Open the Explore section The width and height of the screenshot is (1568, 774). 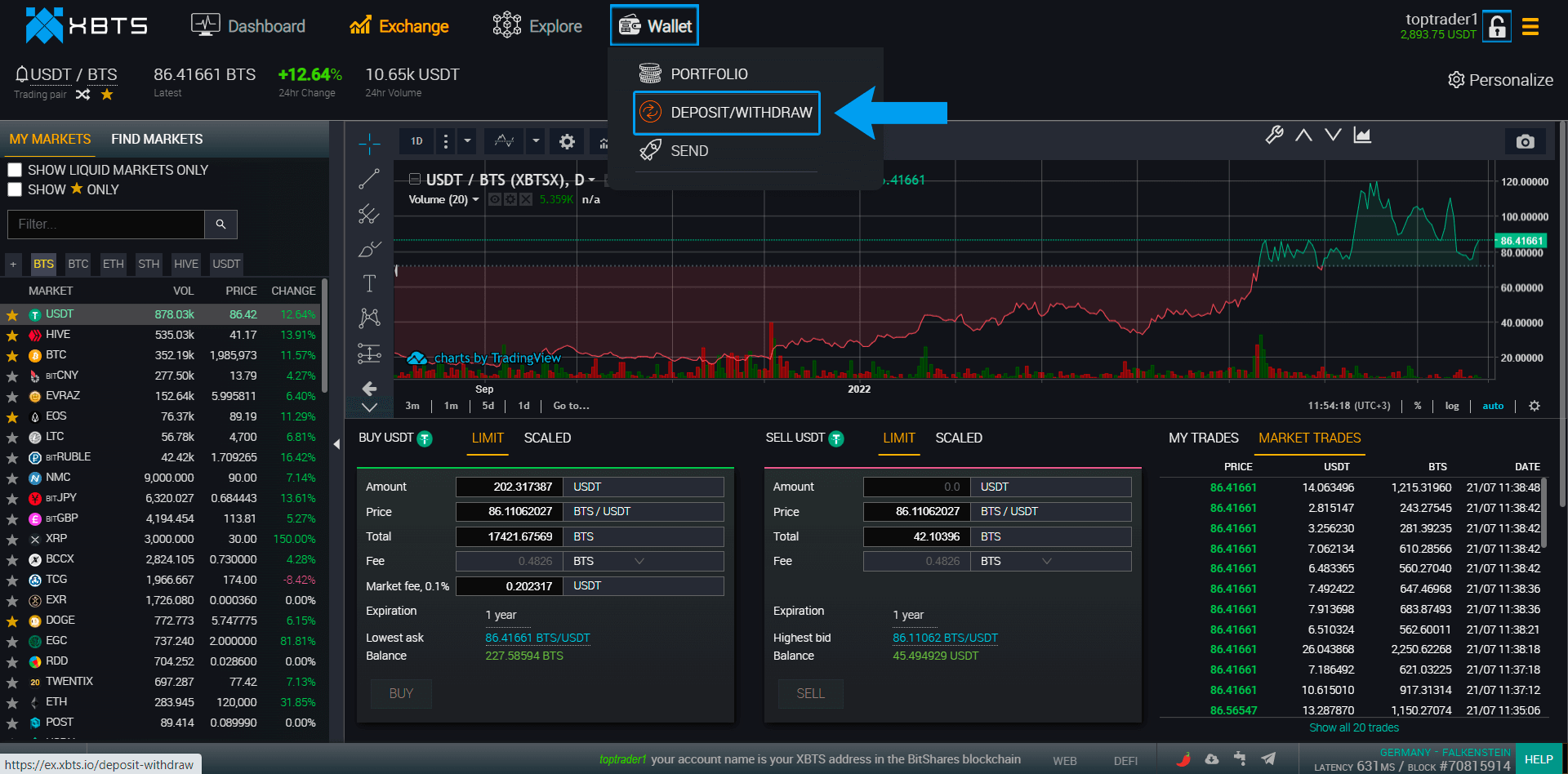(x=537, y=26)
